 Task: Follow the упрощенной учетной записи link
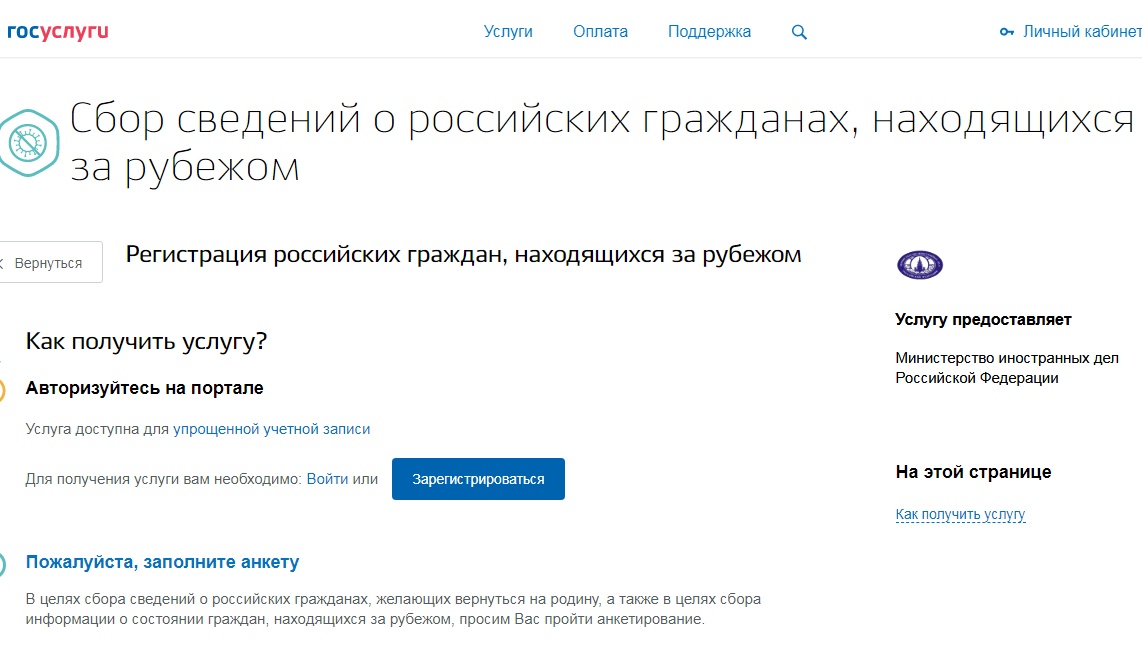tap(271, 429)
